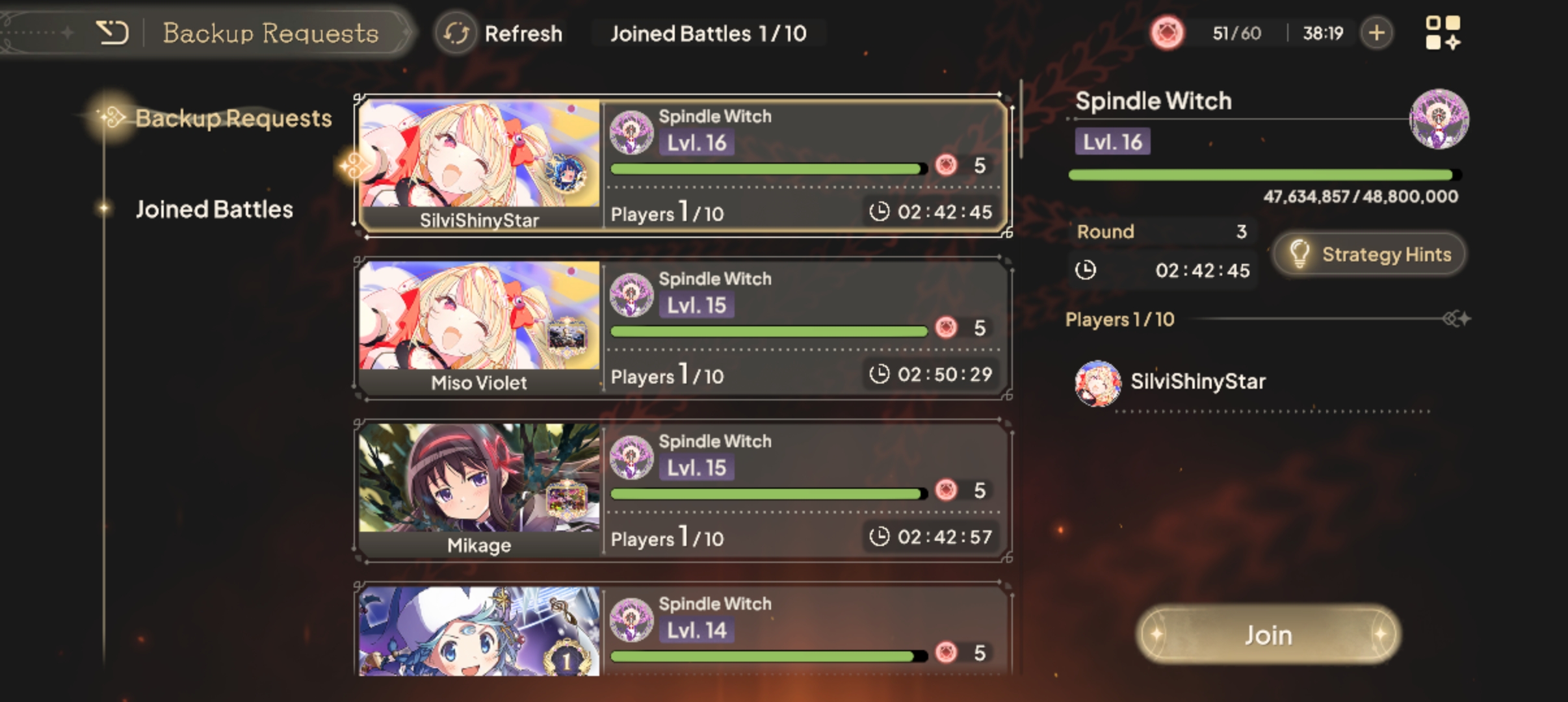Select SilviShinyStar's Lvl. 16 backup request
This screenshot has width=1568, height=702.
point(683,165)
